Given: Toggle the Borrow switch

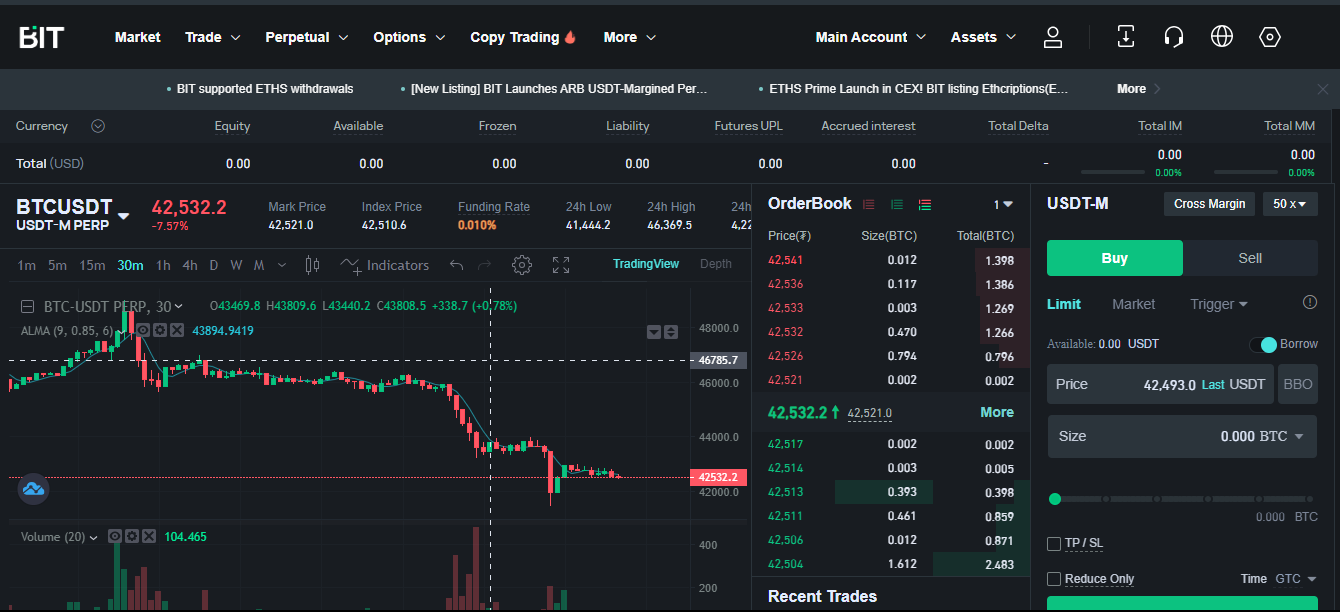Looking at the screenshot, I should 1263,344.
